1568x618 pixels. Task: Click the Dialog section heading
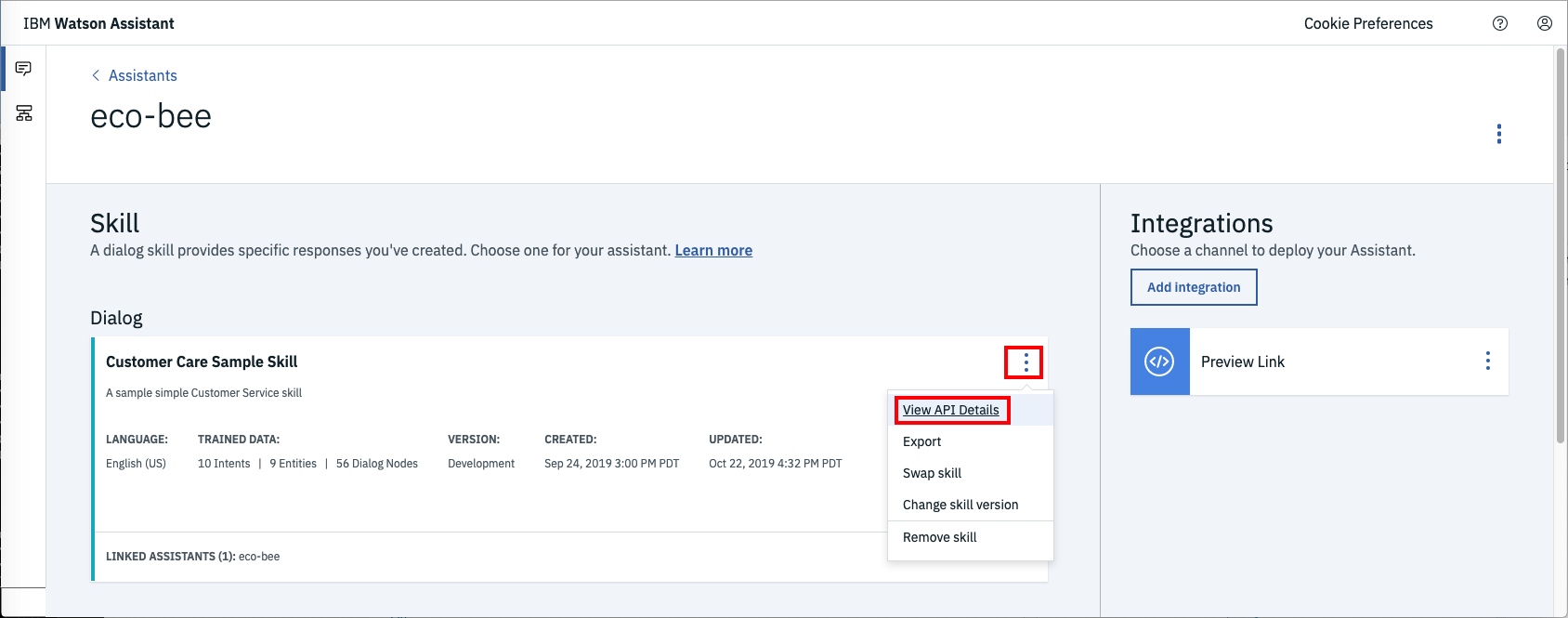[116, 318]
